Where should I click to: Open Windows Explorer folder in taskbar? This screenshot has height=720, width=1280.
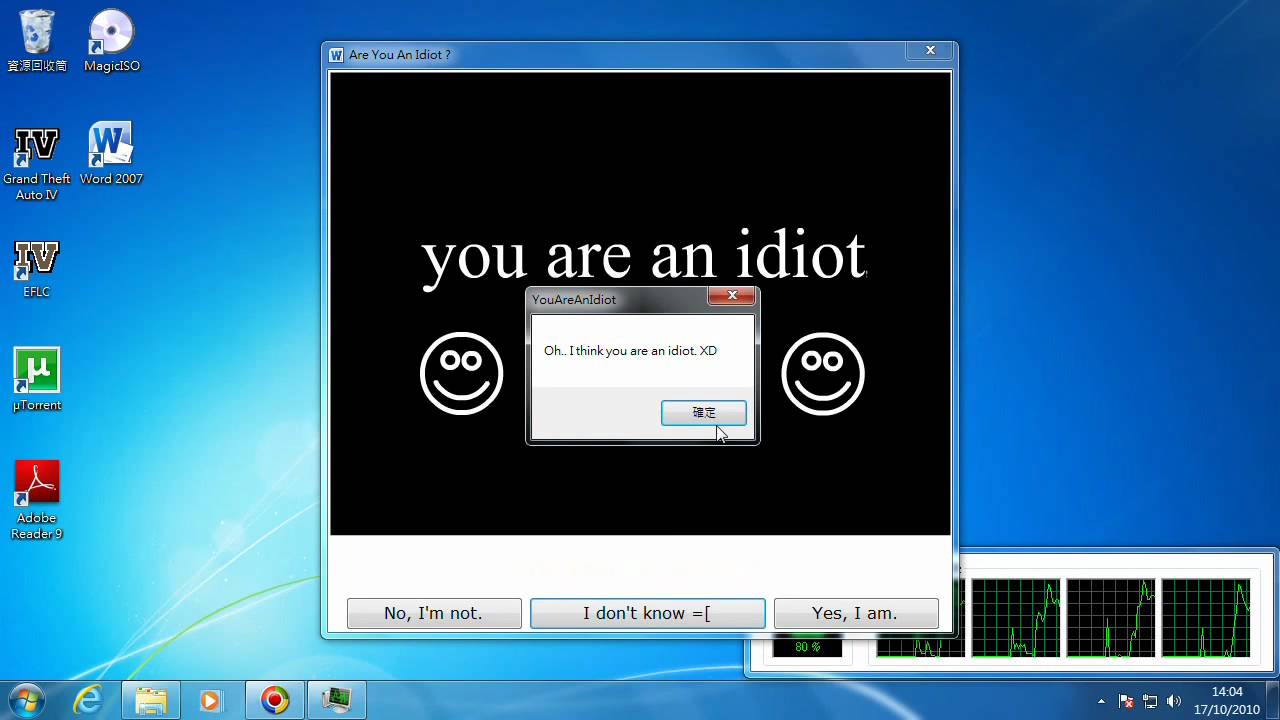151,700
